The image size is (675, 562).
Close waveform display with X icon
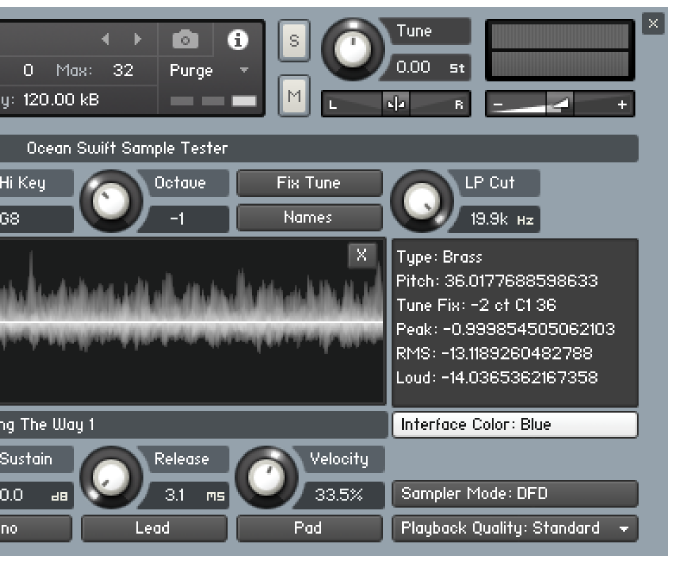[361, 255]
